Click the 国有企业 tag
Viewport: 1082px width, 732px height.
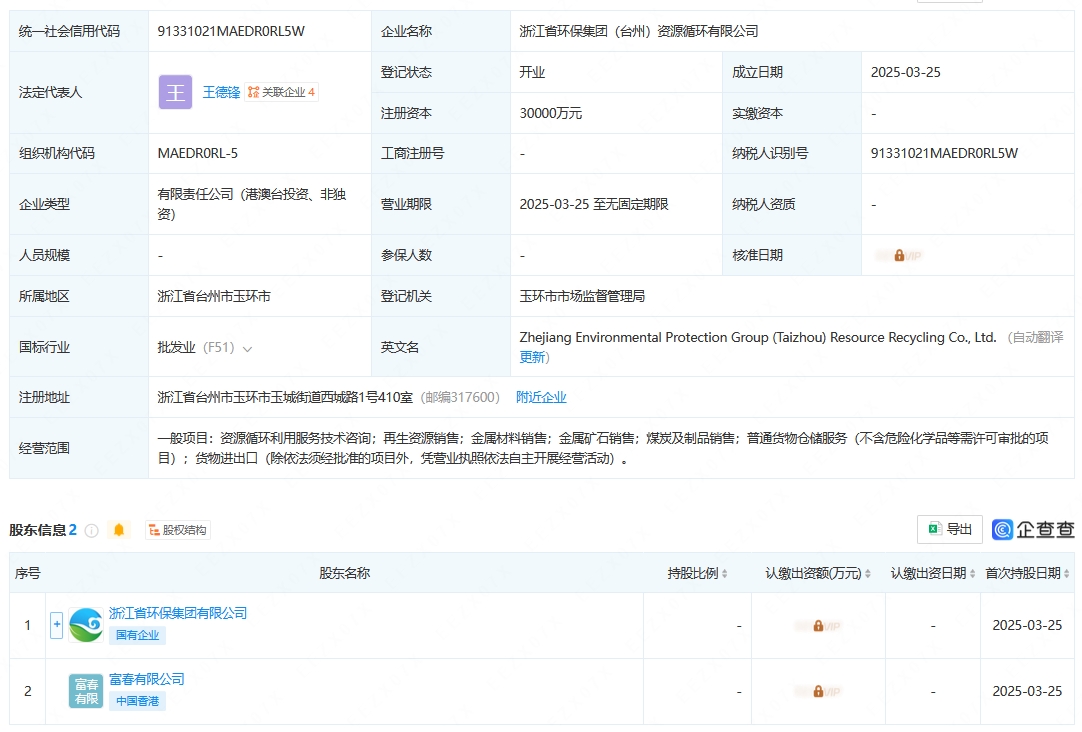click(137, 635)
